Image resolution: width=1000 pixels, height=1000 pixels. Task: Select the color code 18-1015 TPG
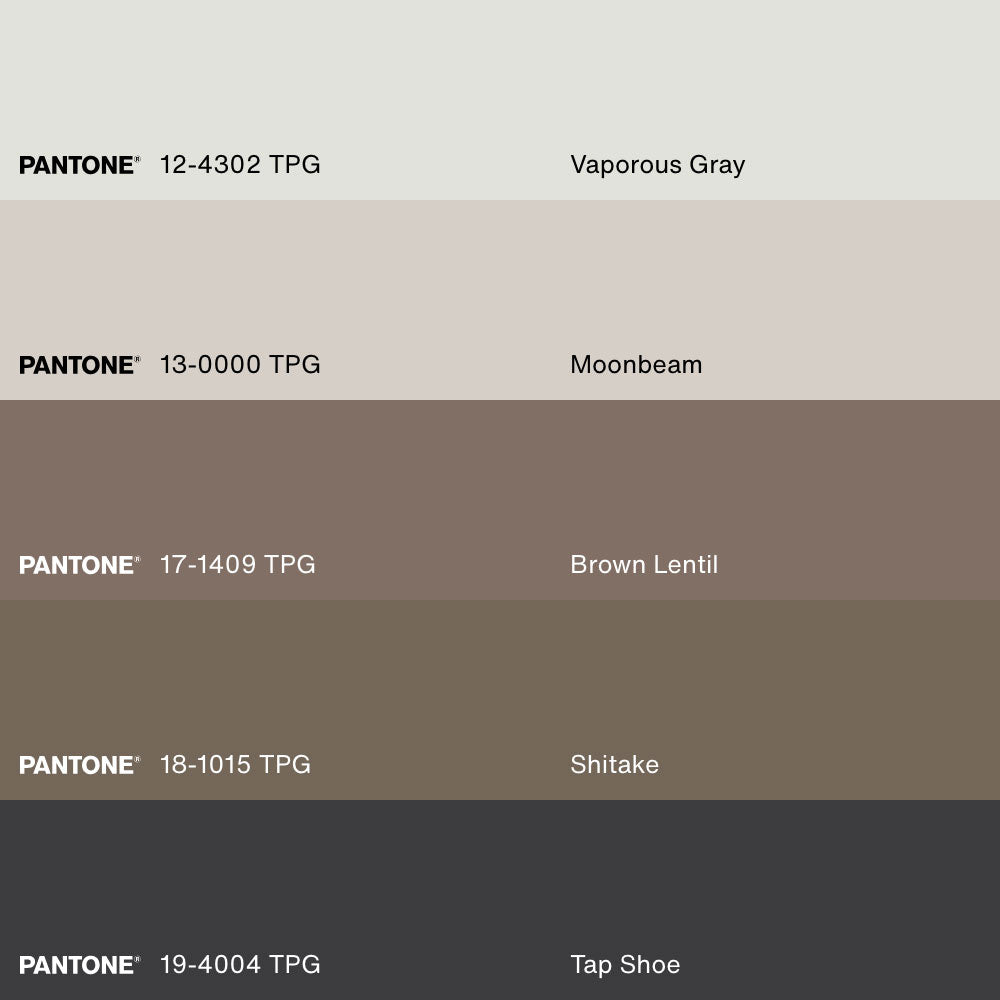235,765
